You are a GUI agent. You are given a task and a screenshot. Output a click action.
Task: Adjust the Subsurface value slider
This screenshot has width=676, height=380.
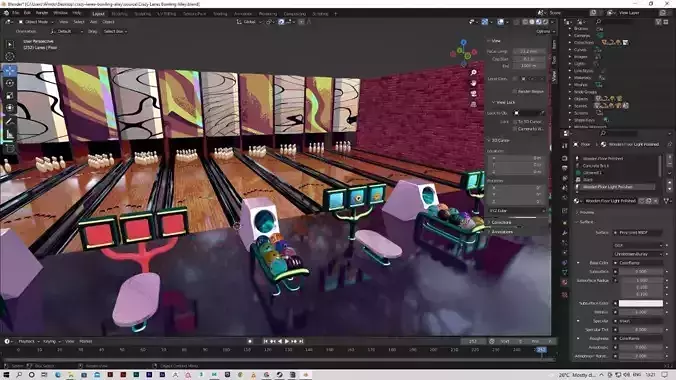641,271
